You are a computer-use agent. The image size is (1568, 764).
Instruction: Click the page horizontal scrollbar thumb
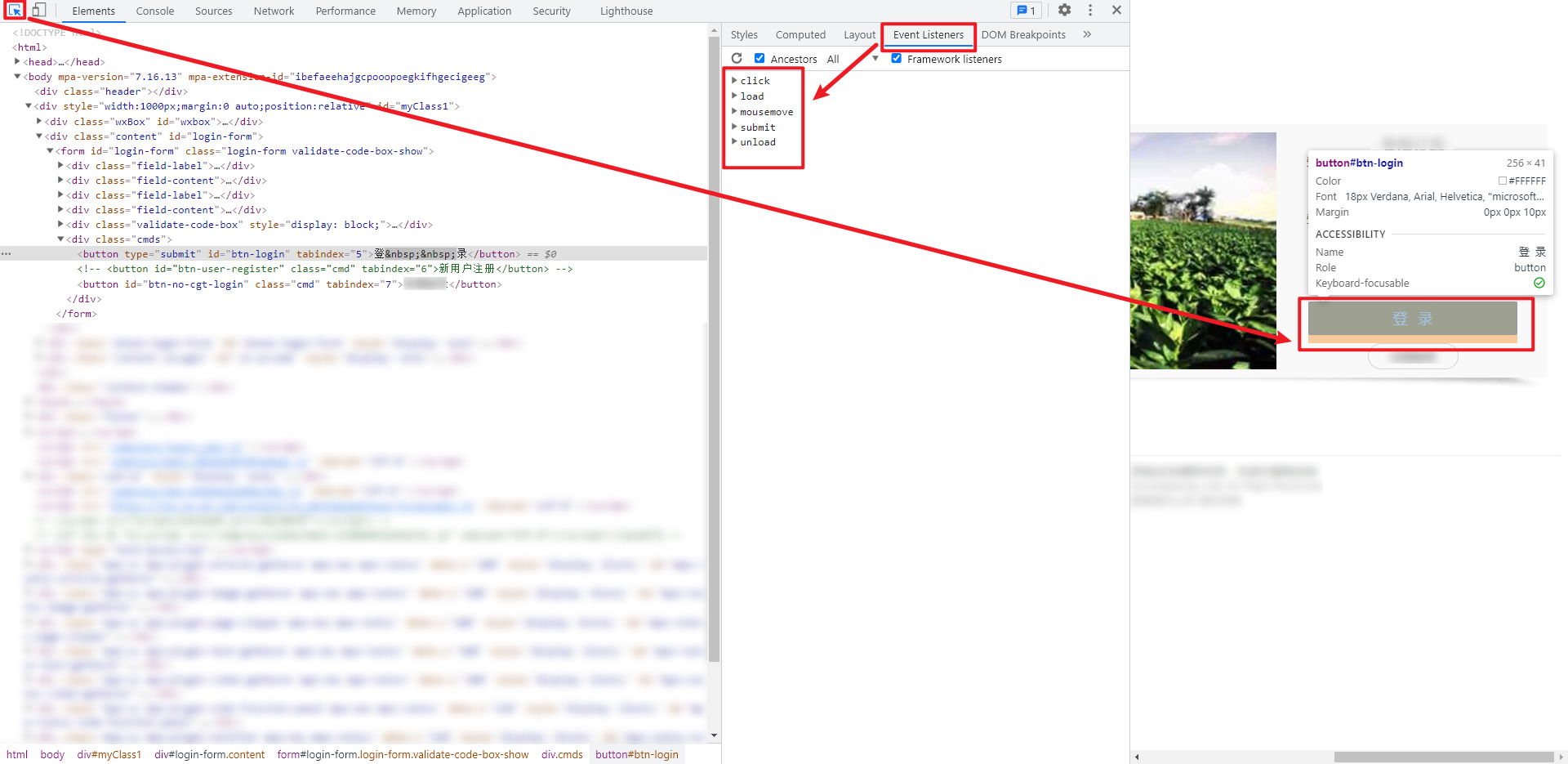[x=1444, y=757]
